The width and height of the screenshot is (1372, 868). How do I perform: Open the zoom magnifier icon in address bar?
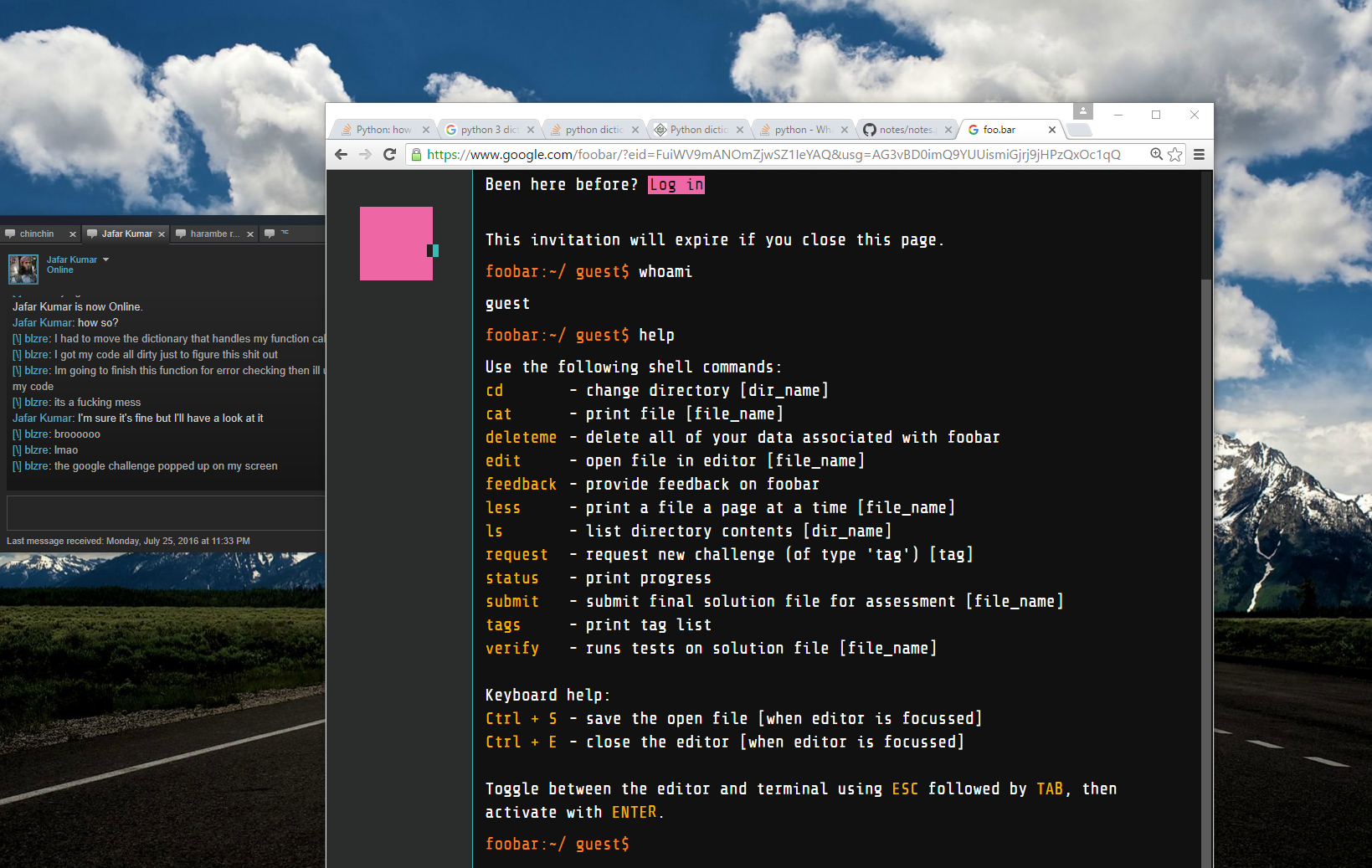1156,154
